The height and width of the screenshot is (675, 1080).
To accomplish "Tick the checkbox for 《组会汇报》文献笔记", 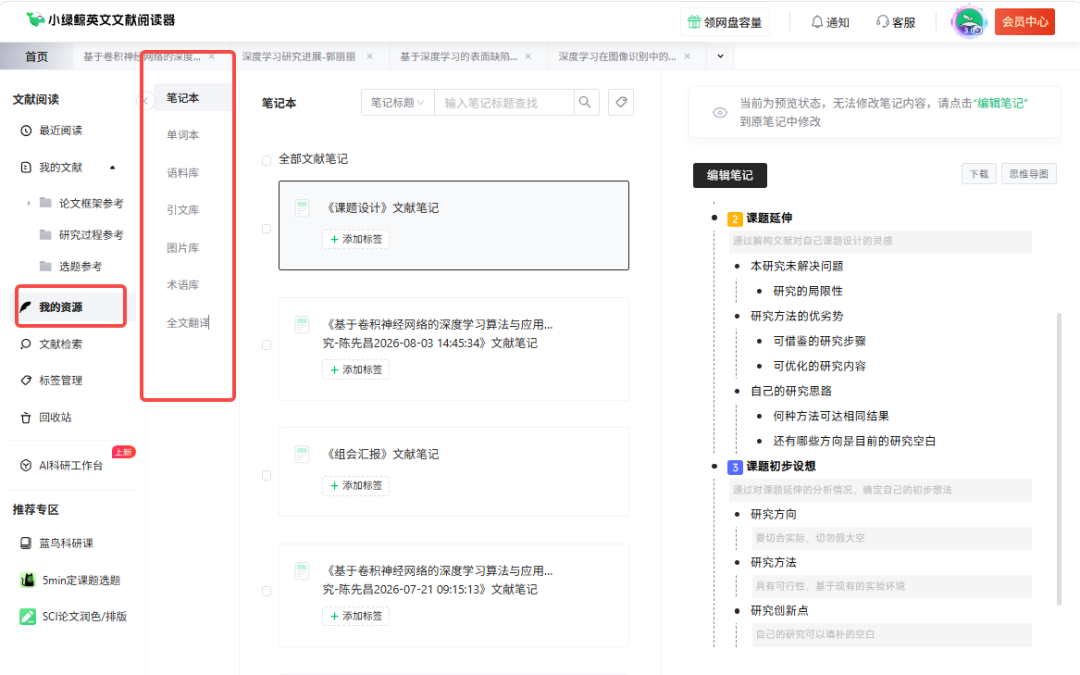I will click(267, 475).
